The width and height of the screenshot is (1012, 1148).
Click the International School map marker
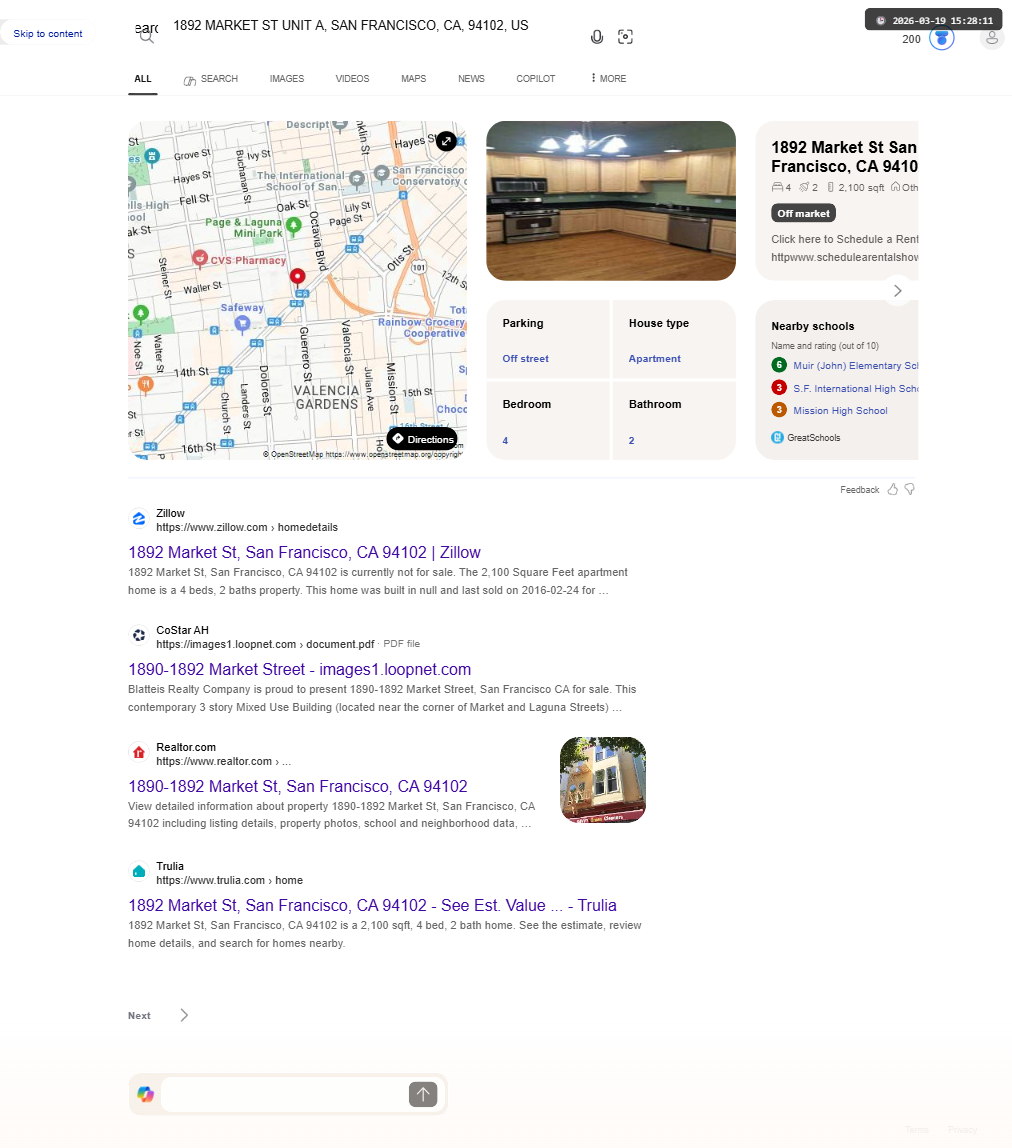[x=357, y=179]
